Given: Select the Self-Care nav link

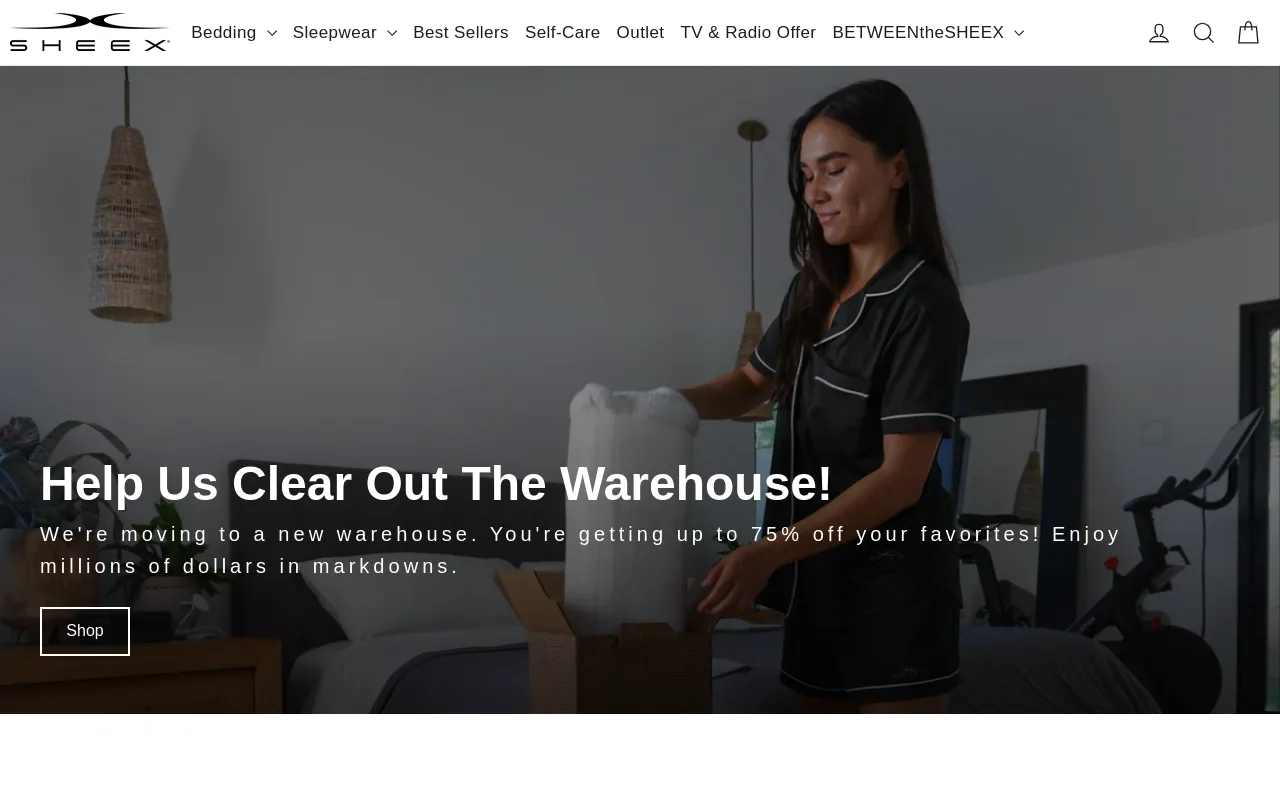Looking at the screenshot, I should [x=563, y=33].
